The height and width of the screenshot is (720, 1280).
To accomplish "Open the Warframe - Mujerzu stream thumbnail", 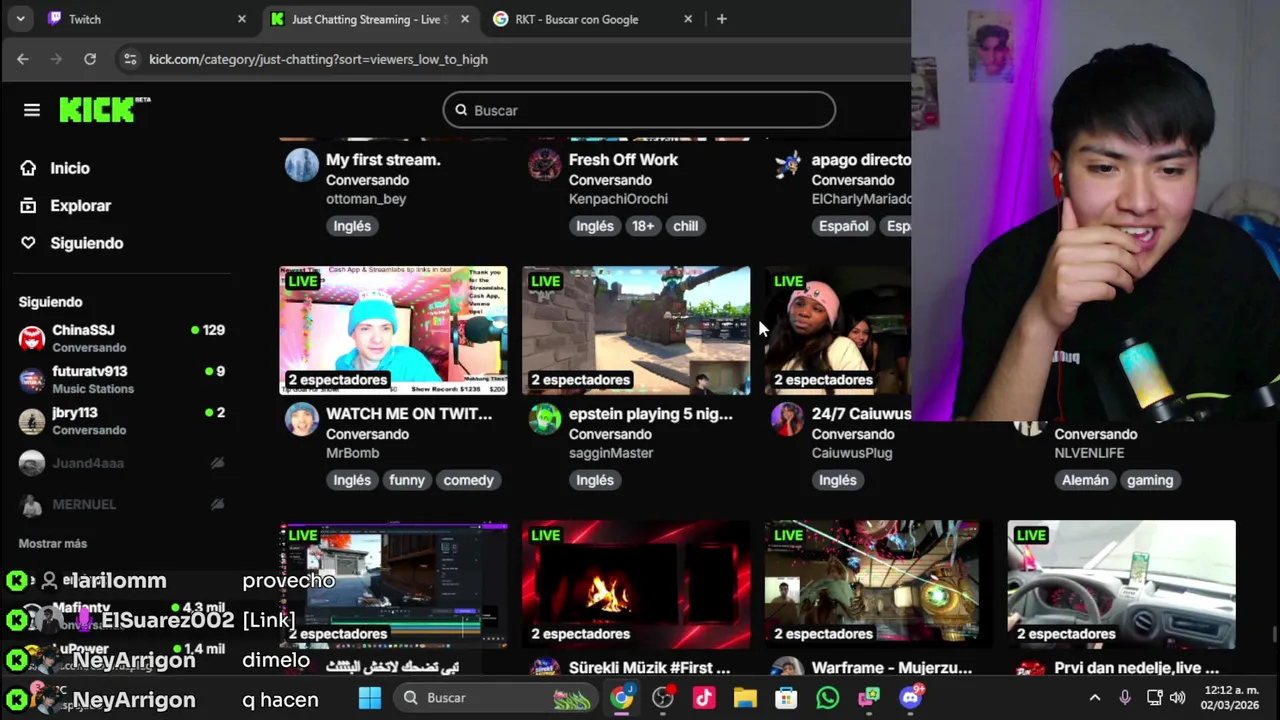I will click(x=879, y=584).
